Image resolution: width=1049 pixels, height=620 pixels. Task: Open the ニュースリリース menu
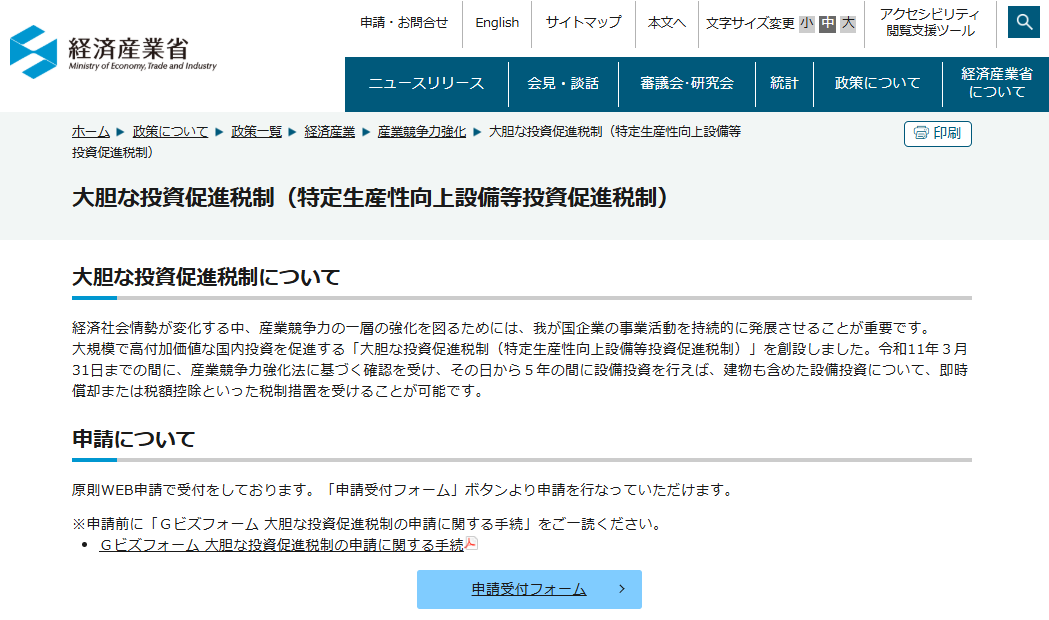click(x=426, y=84)
